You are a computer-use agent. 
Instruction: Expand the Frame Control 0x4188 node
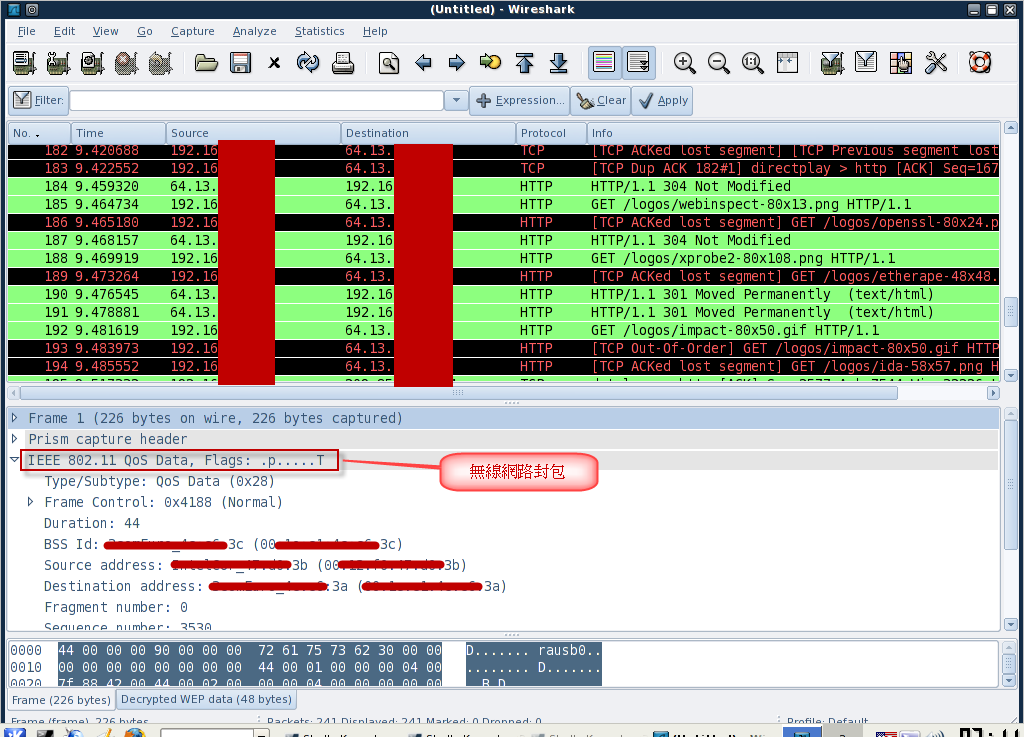(x=30, y=502)
